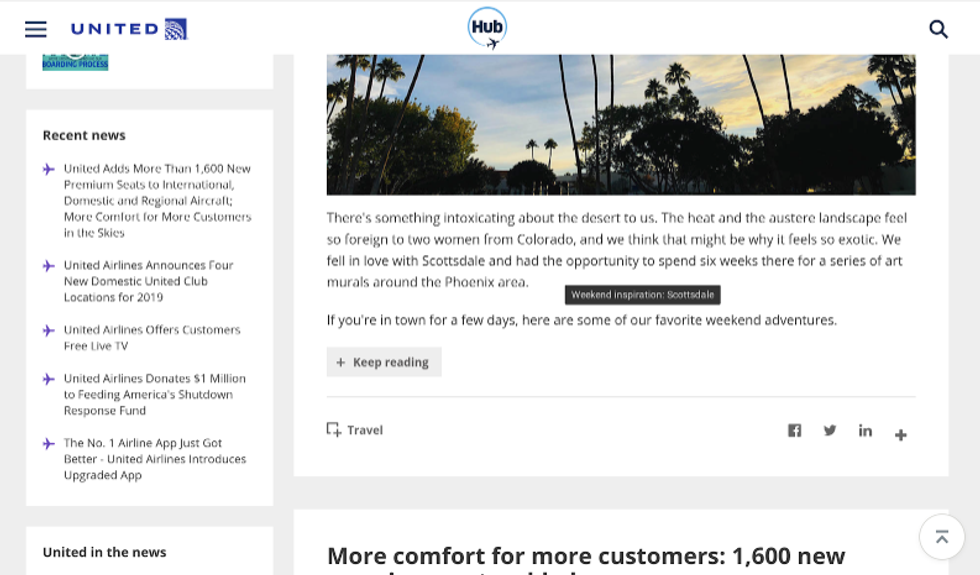The width and height of the screenshot is (980, 575).
Task: Expand article with Keep reading
Action: [384, 362]
